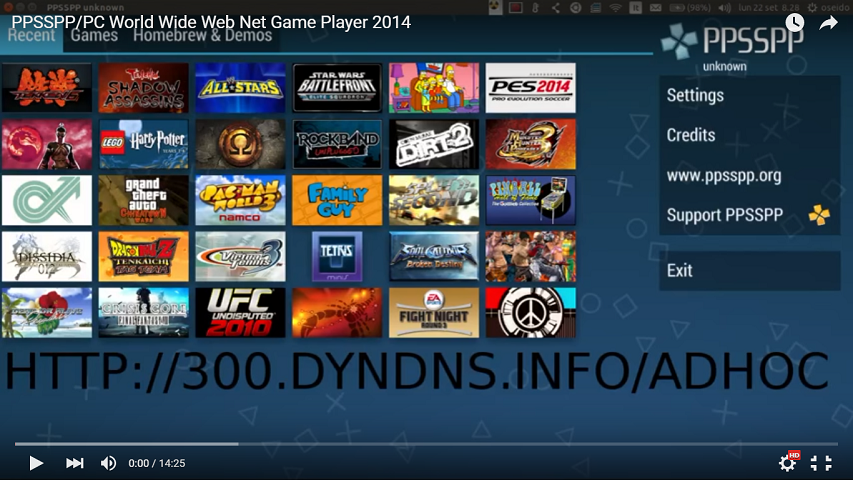Viewport: 853px width, 480px height.
Task: Open WWE All Stars game tile
Action: click(x=240, y=88)
